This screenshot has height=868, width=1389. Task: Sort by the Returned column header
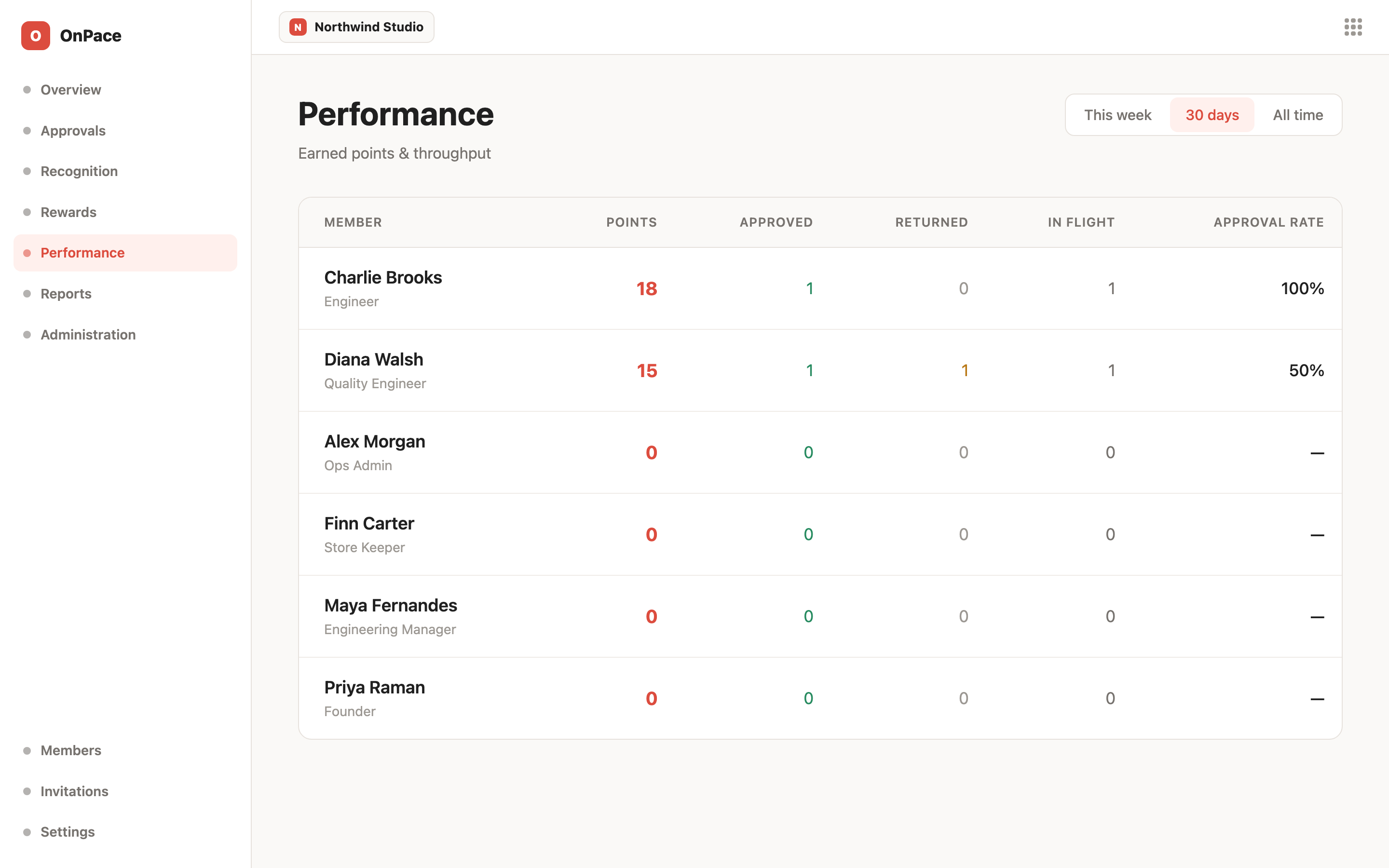click(932, 222)
